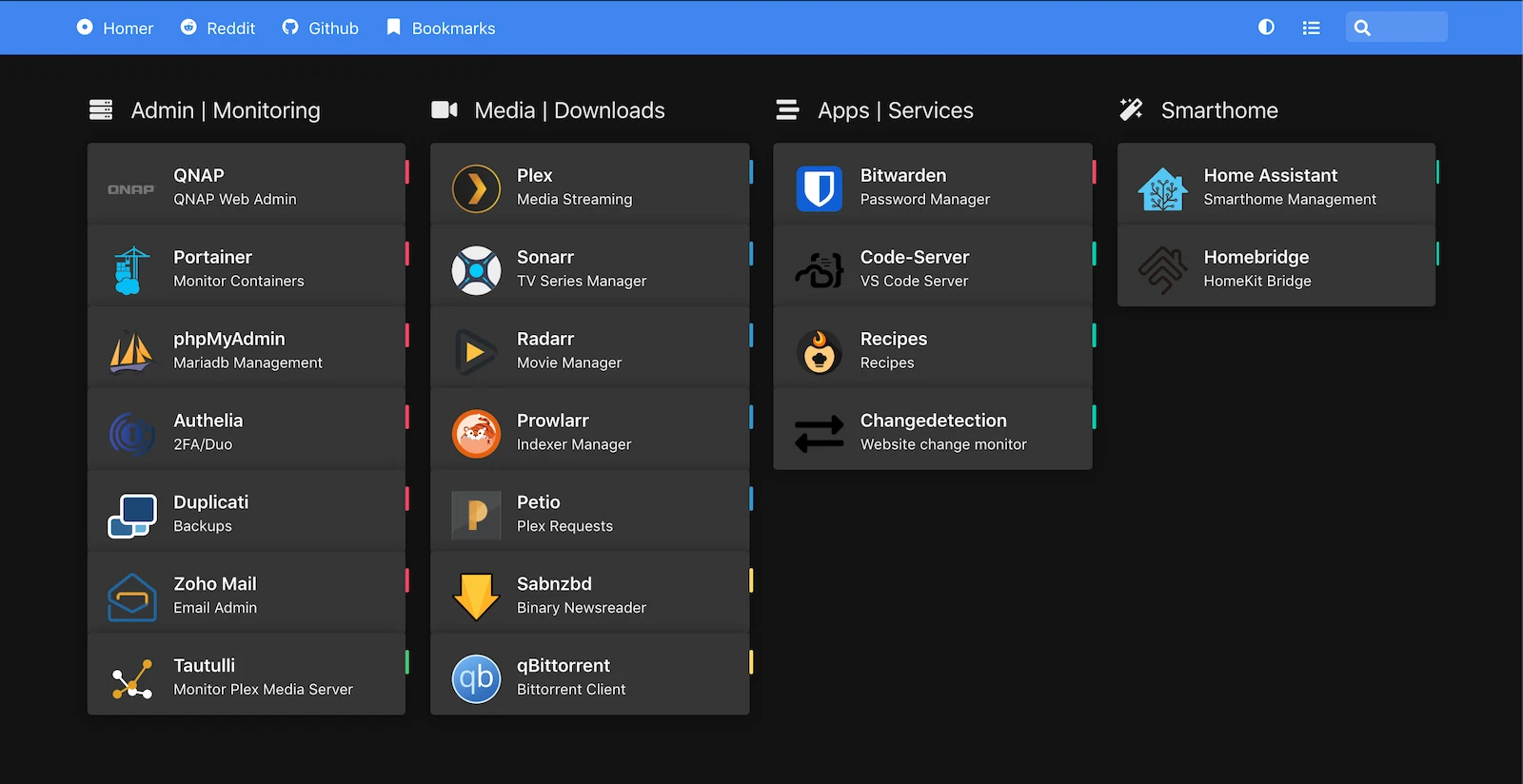The height and width of the screenshot is (784, 1523).
Task: Click the Sonarr icon
Action: (476, 270)
